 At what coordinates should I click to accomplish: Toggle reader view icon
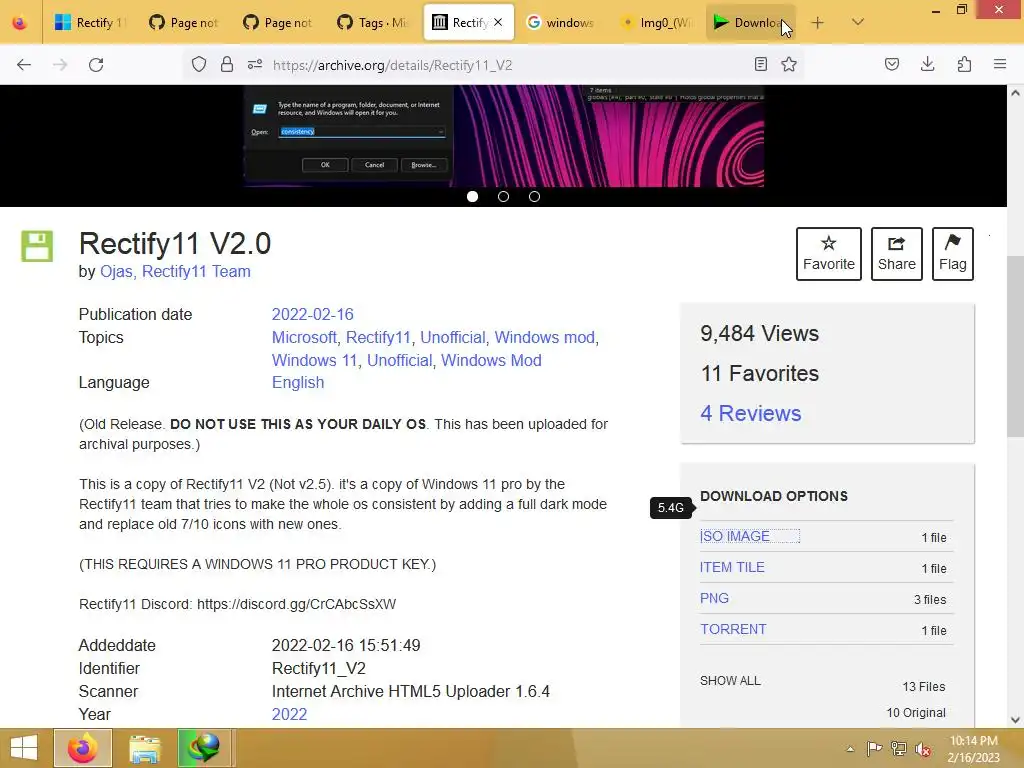point(760,65)
